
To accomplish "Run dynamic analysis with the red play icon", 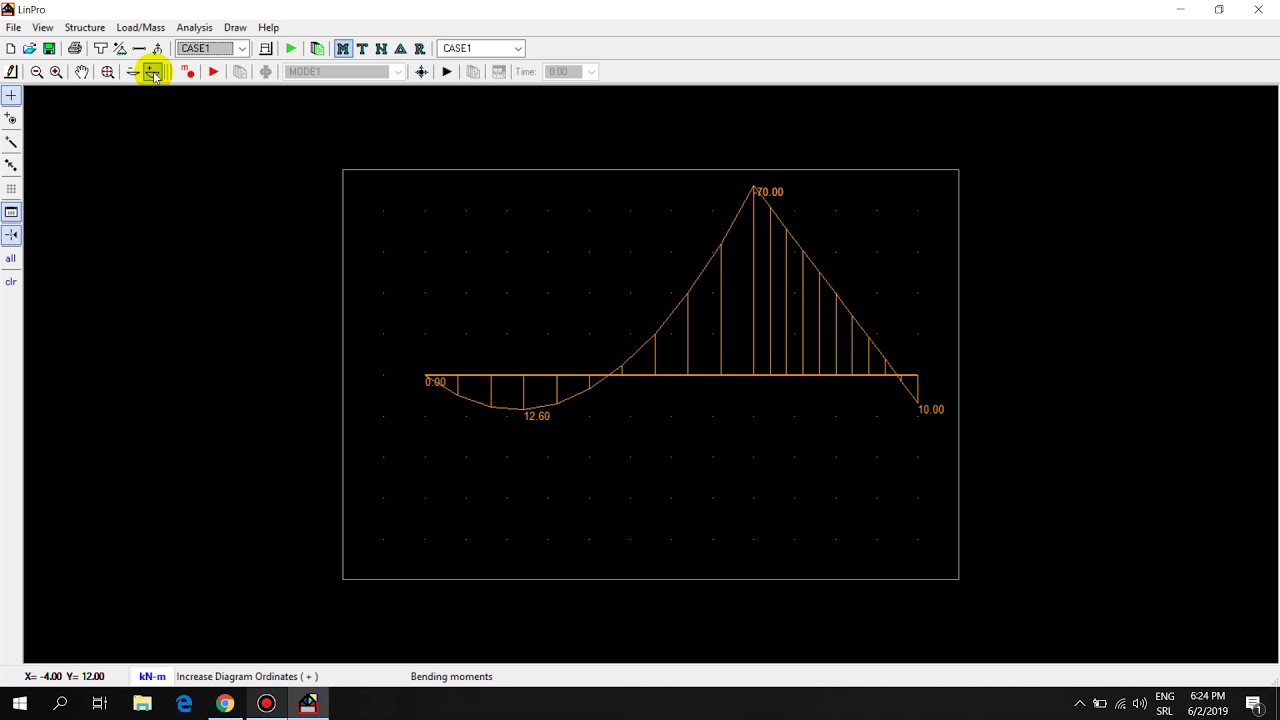I will point(214,72).
